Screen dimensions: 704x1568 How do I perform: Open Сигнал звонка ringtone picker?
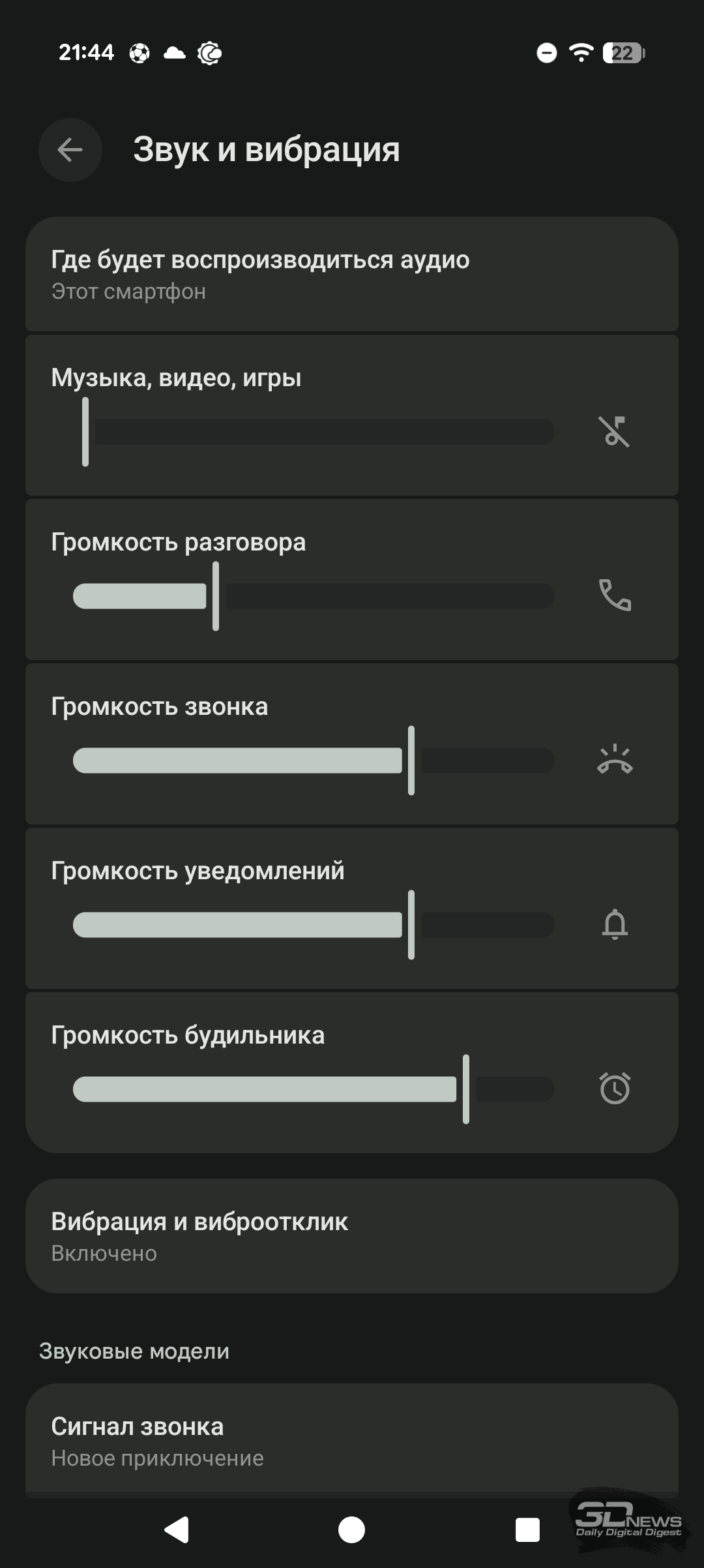tap(352, 1441)
